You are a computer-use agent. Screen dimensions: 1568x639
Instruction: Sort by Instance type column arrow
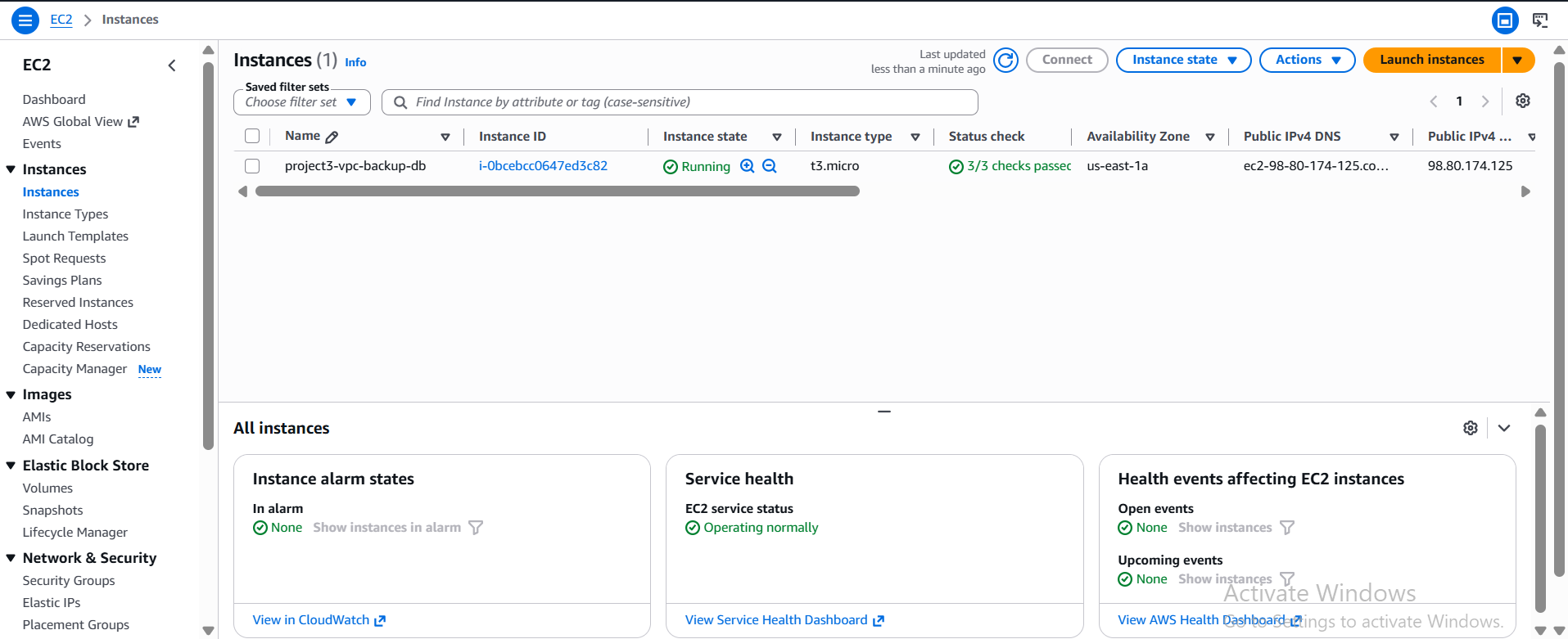(915, 137)
